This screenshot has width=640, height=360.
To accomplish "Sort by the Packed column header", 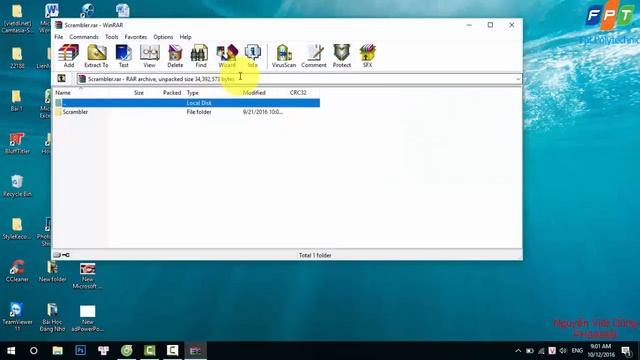I will [x=172, y=93].
